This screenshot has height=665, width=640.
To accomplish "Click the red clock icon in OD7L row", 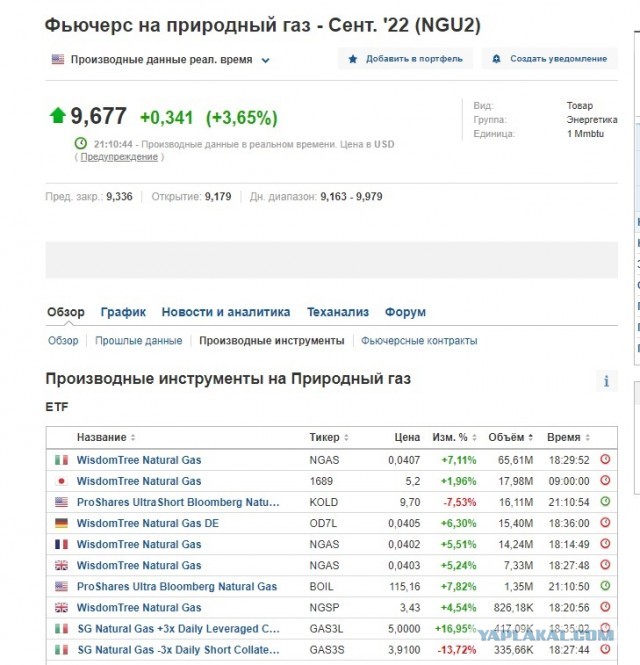I will pyautogui.click(x=605, y=522).
